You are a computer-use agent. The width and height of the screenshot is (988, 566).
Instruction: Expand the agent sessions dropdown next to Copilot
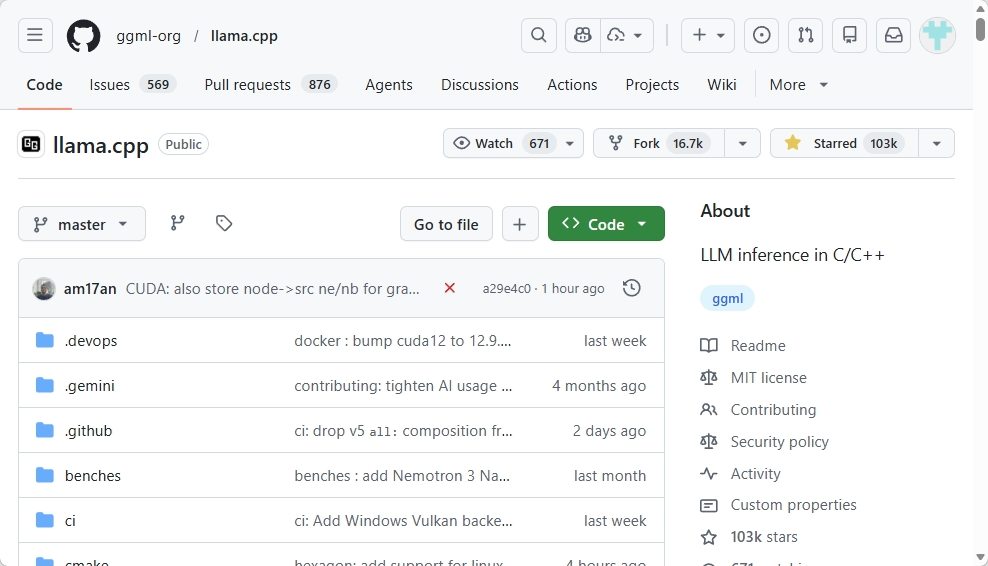[626, 35]
